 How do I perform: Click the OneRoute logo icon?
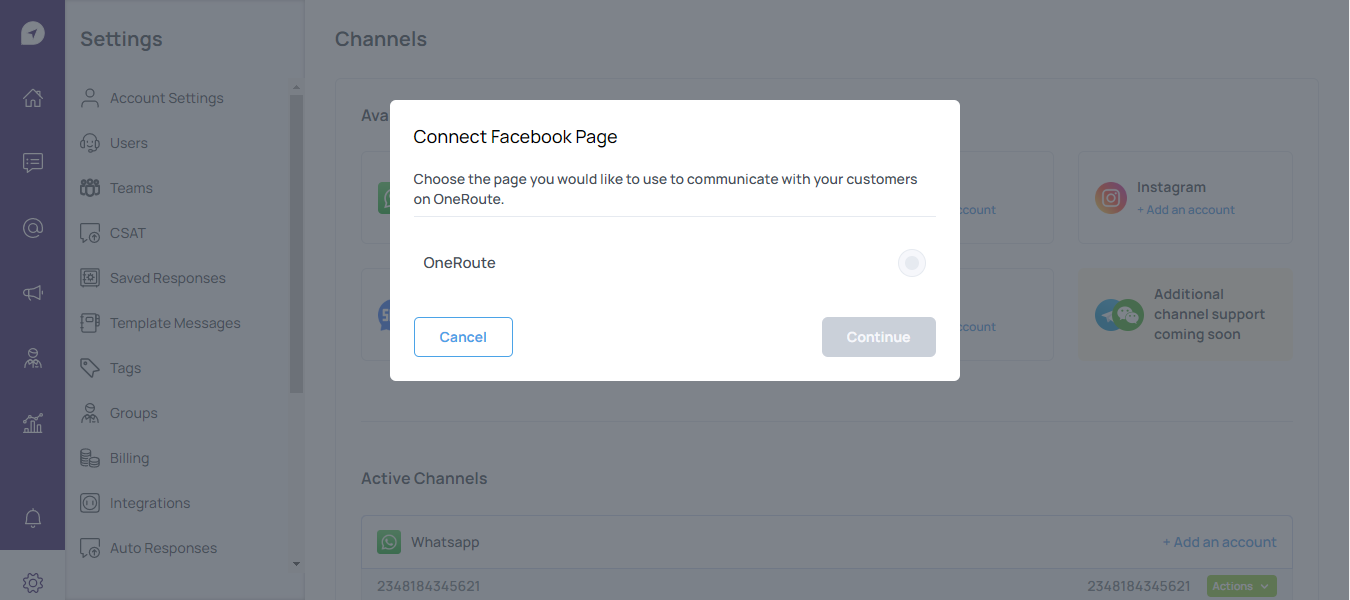(32, 33)
